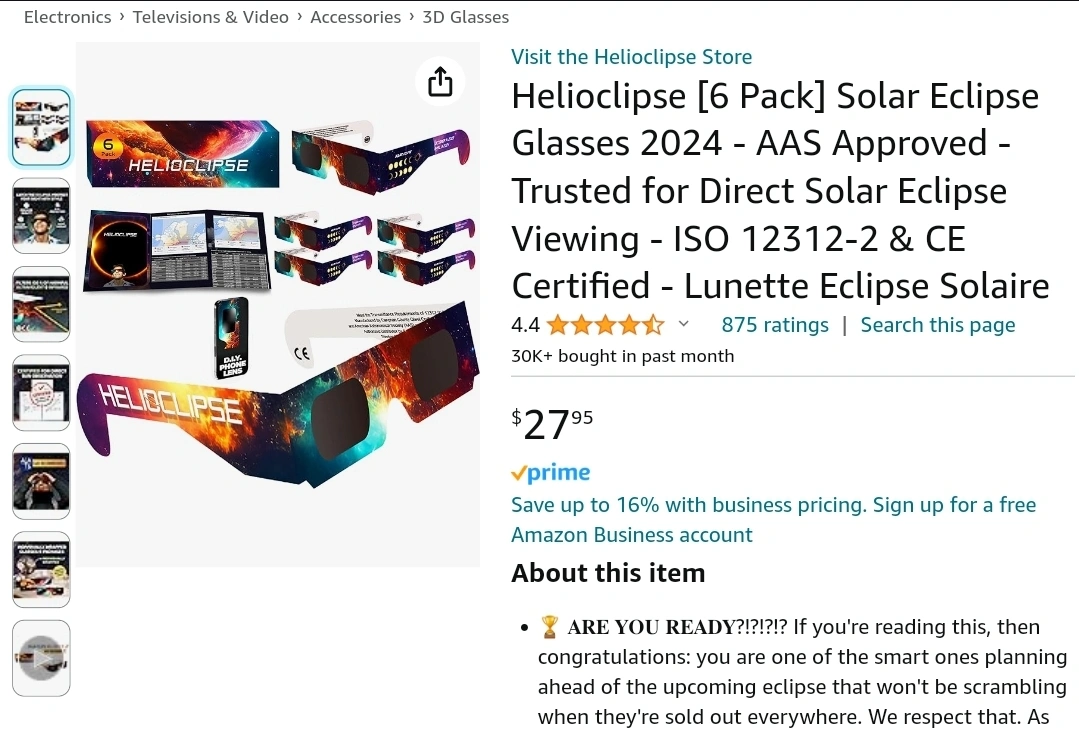Click Search this page link
The image size is (1079, 730).
[937, 325]
